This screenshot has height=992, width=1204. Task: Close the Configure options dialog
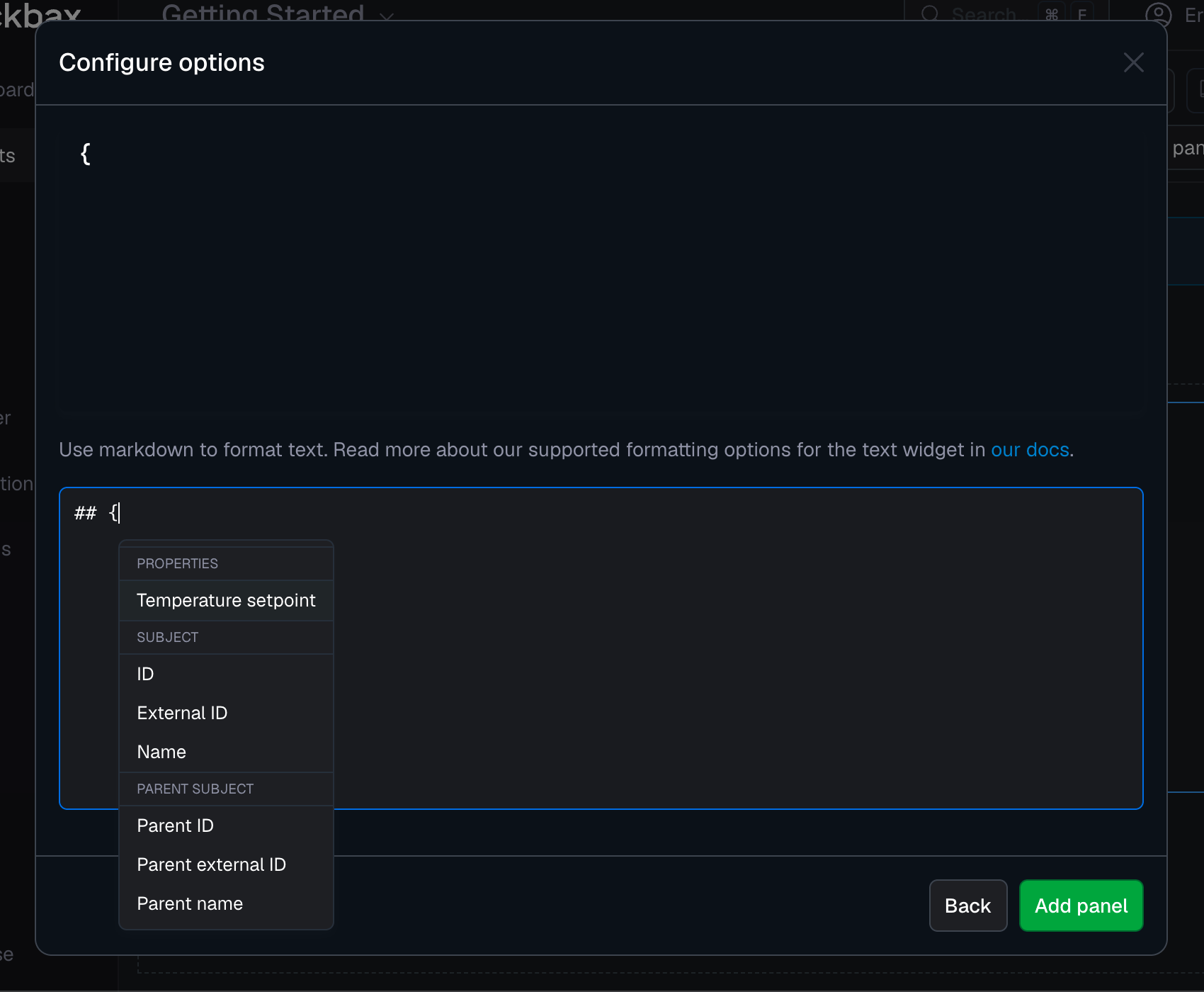[1133, 62]
